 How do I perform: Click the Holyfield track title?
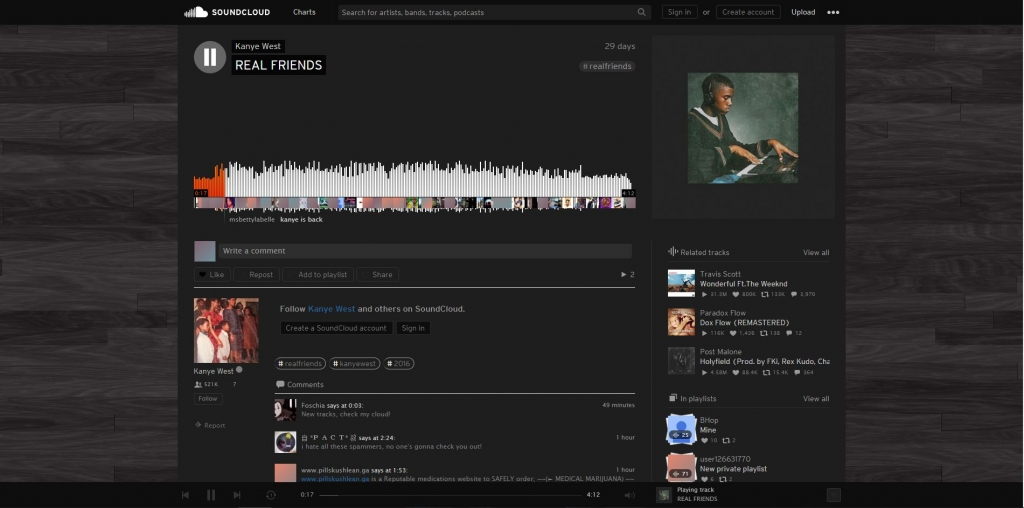coord(765,361)
